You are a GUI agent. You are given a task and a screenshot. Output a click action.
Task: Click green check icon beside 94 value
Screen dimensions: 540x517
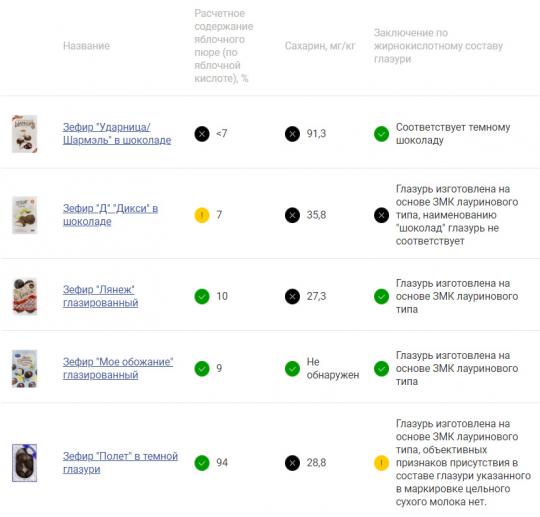point(202,463)
